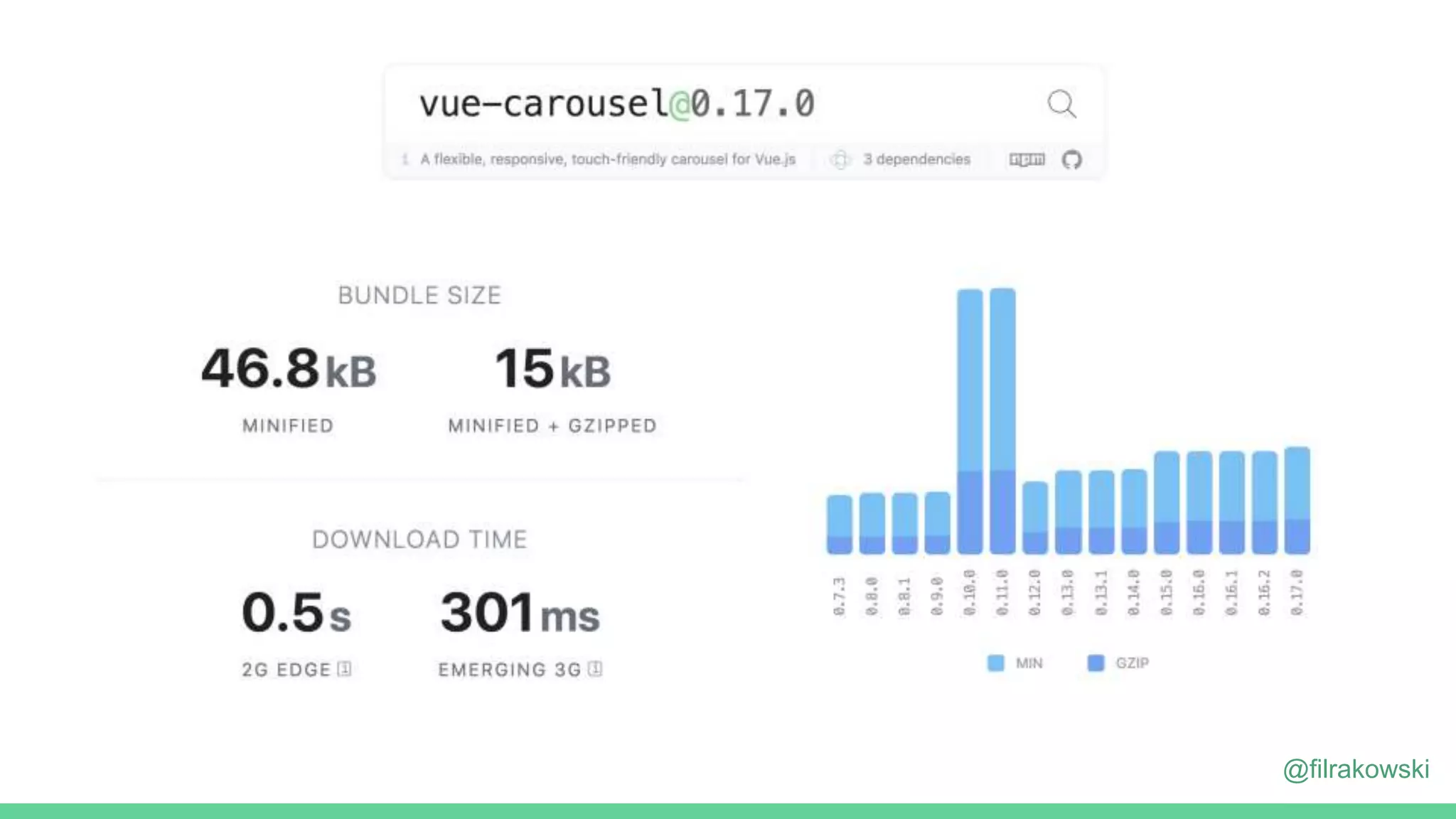Click the 0.12.0 version bar

1035,518
